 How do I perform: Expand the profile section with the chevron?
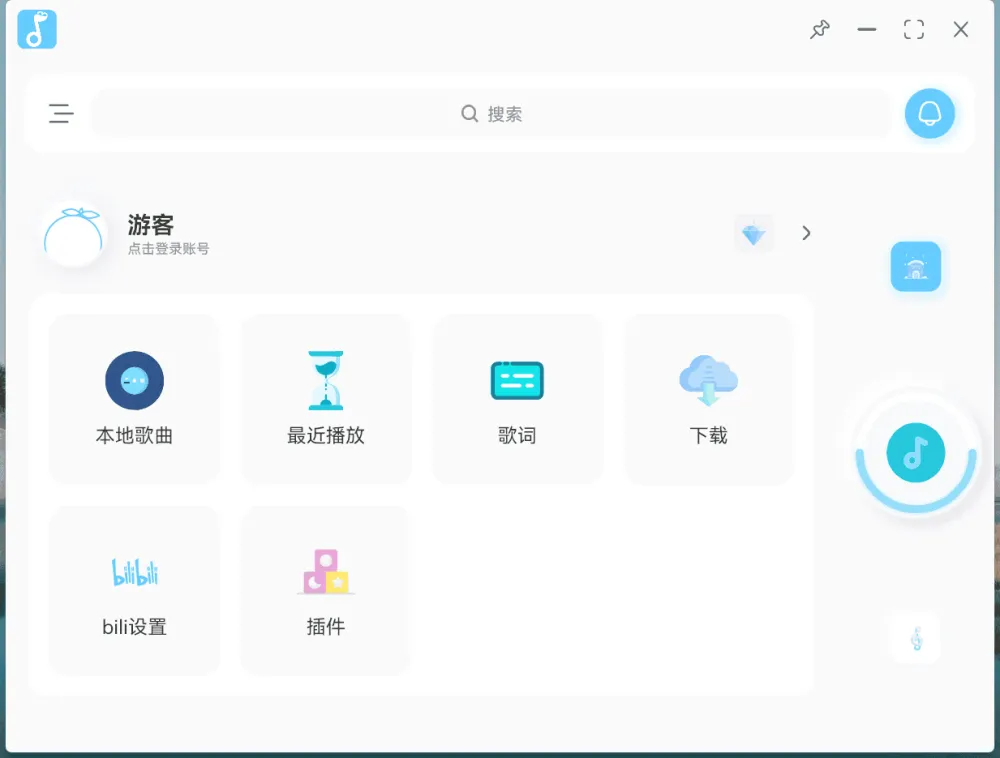coord(806,232)
